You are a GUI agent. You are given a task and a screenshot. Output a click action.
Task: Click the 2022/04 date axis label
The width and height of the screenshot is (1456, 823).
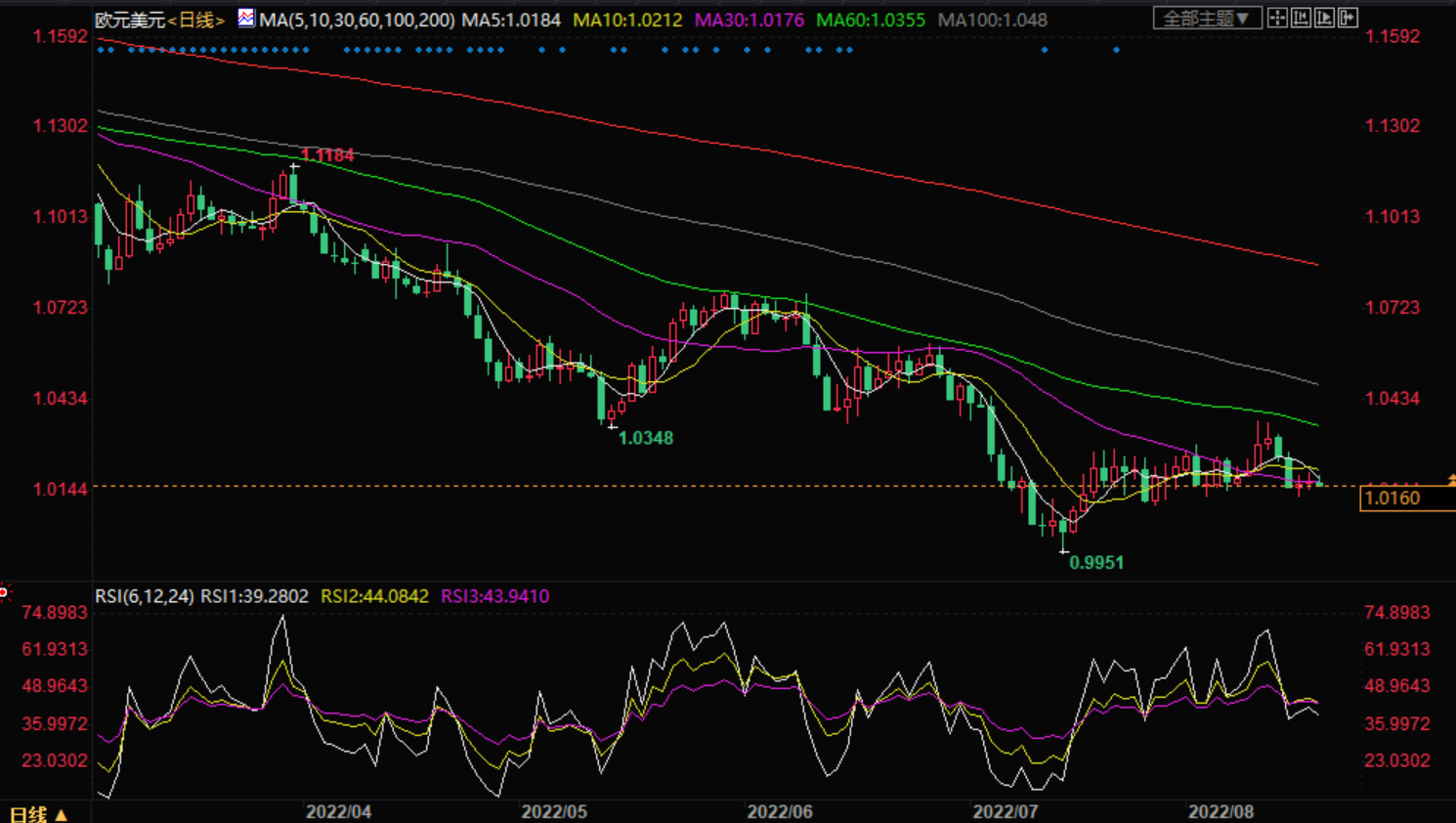click(338, 812)
